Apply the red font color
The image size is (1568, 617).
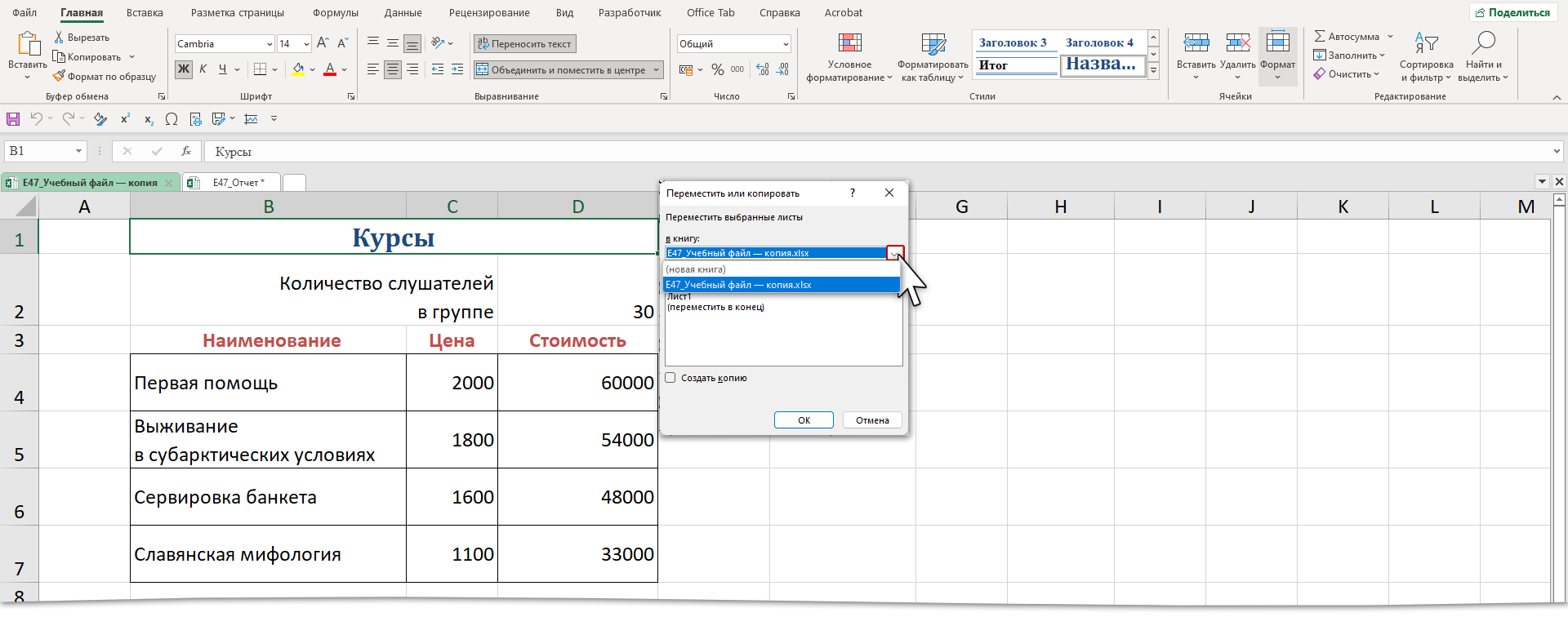pyautogui.click(x=330, y=69)
